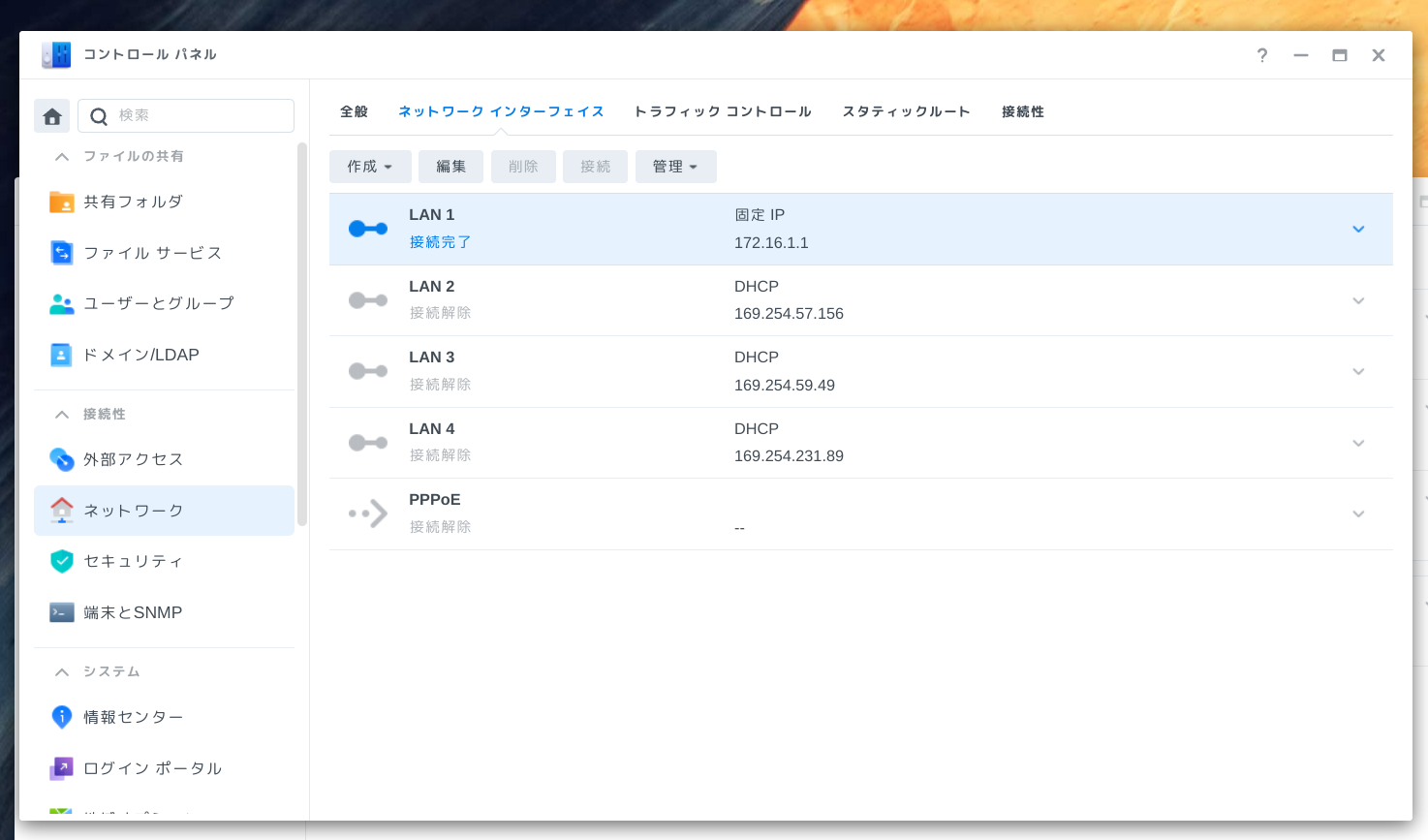This screenshot has width=1428, height=840.
Task: Open the Shared Folder (共有フォルダ) icon
Action: pyautogui.click(x=62, y=202)
